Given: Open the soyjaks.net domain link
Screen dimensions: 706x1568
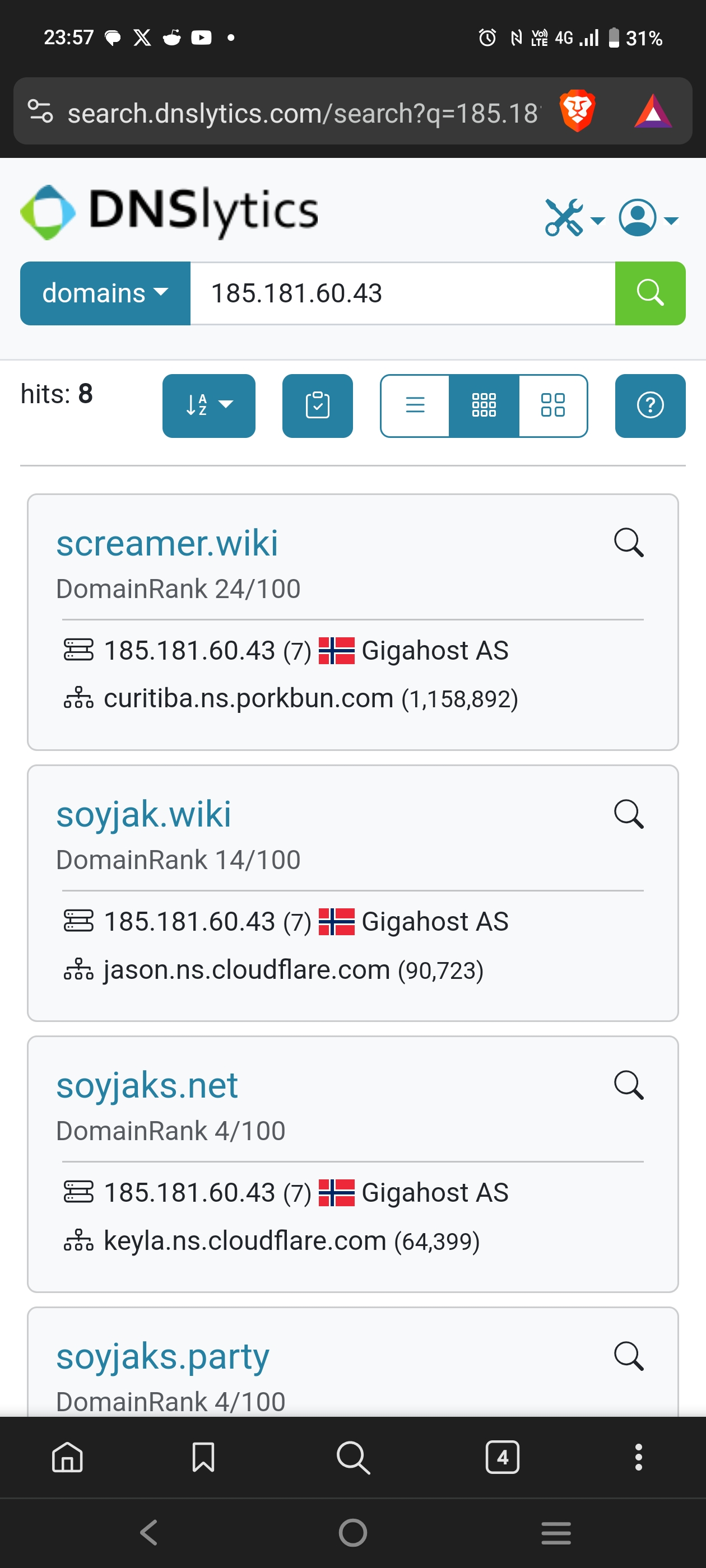Looking at the screenshot, I should point(147,1085).
